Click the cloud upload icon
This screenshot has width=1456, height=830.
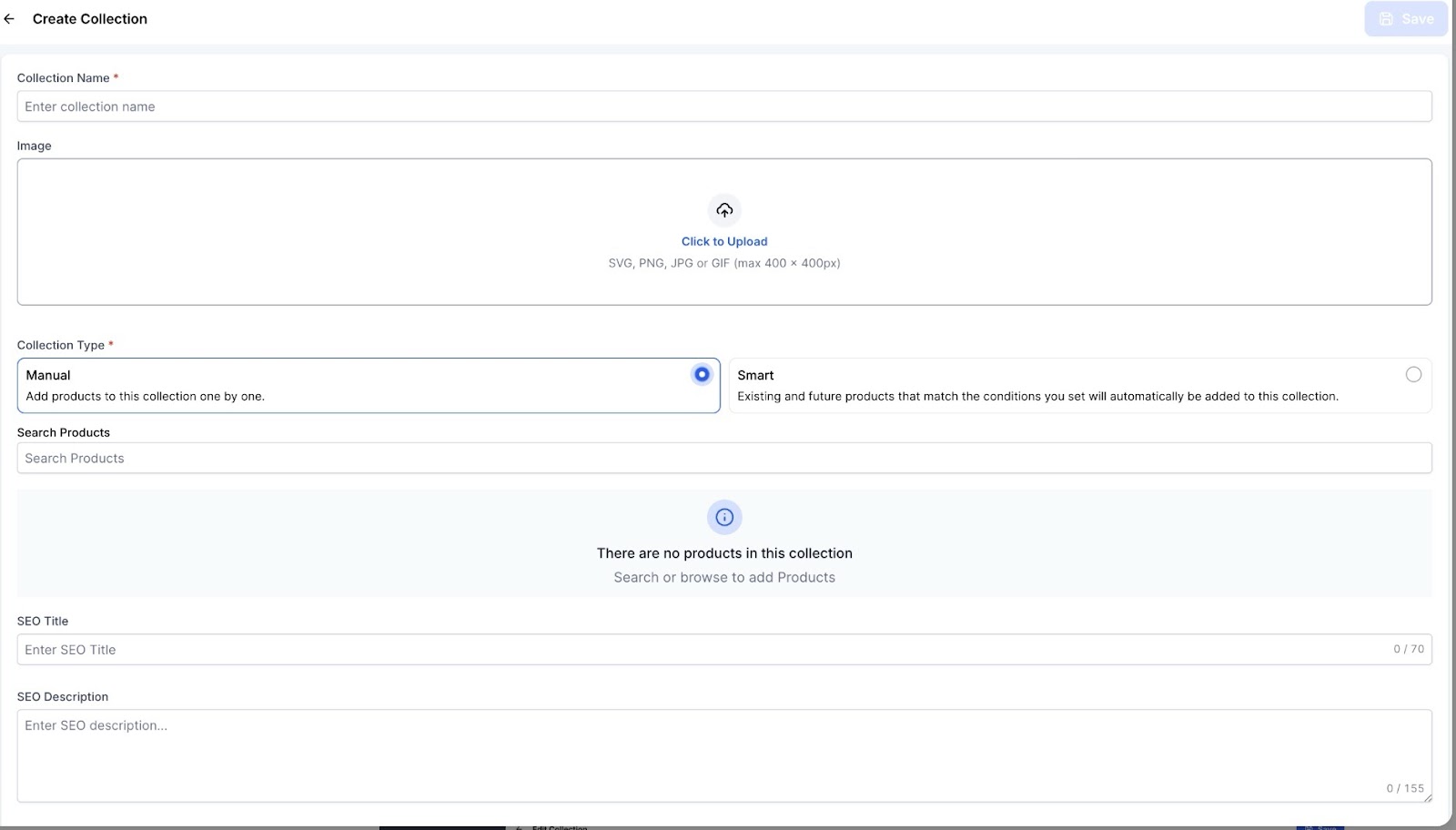coord(724,210)
